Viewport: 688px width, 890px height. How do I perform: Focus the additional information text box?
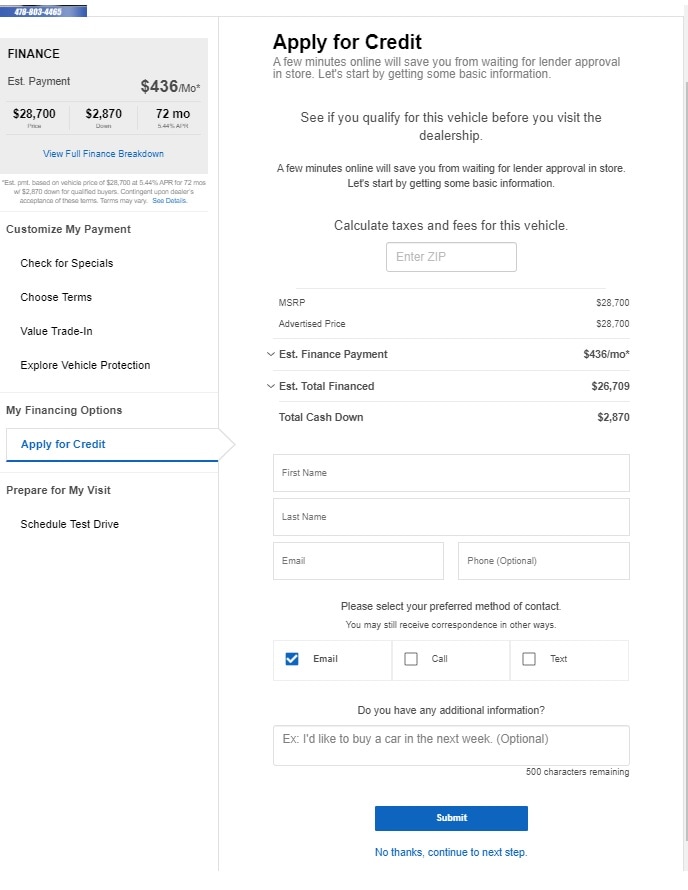click(x=451, y=745)
